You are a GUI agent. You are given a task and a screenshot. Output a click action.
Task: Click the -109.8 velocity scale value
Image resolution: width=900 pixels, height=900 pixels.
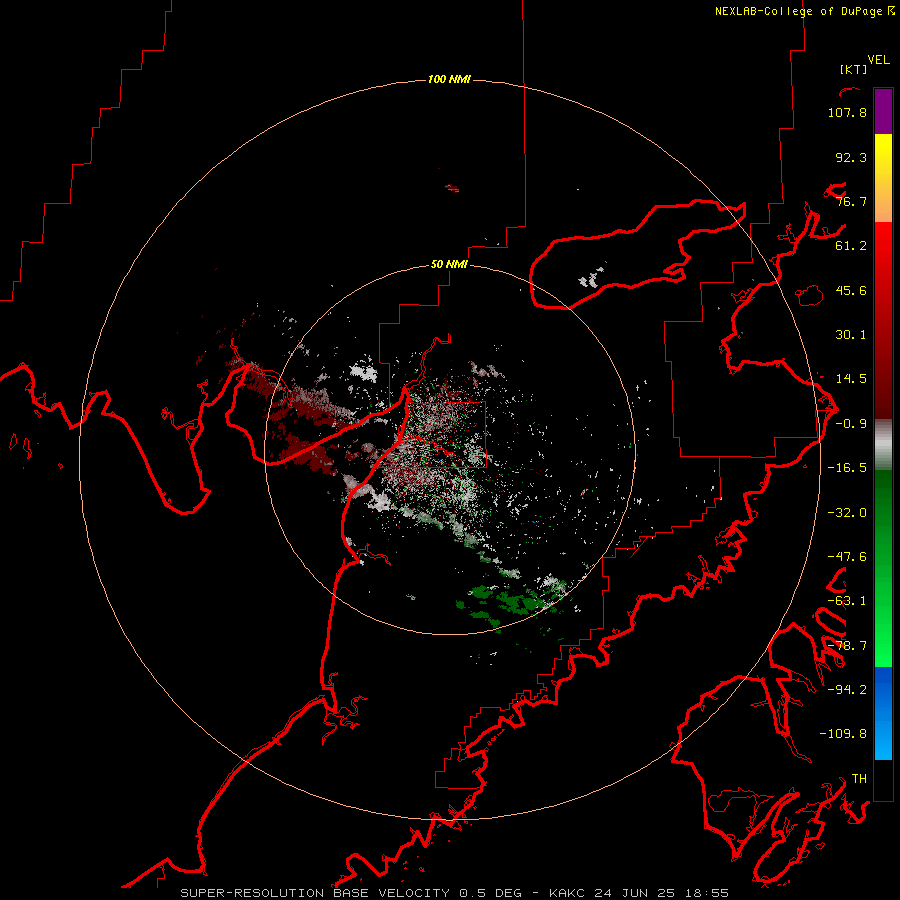843,734
